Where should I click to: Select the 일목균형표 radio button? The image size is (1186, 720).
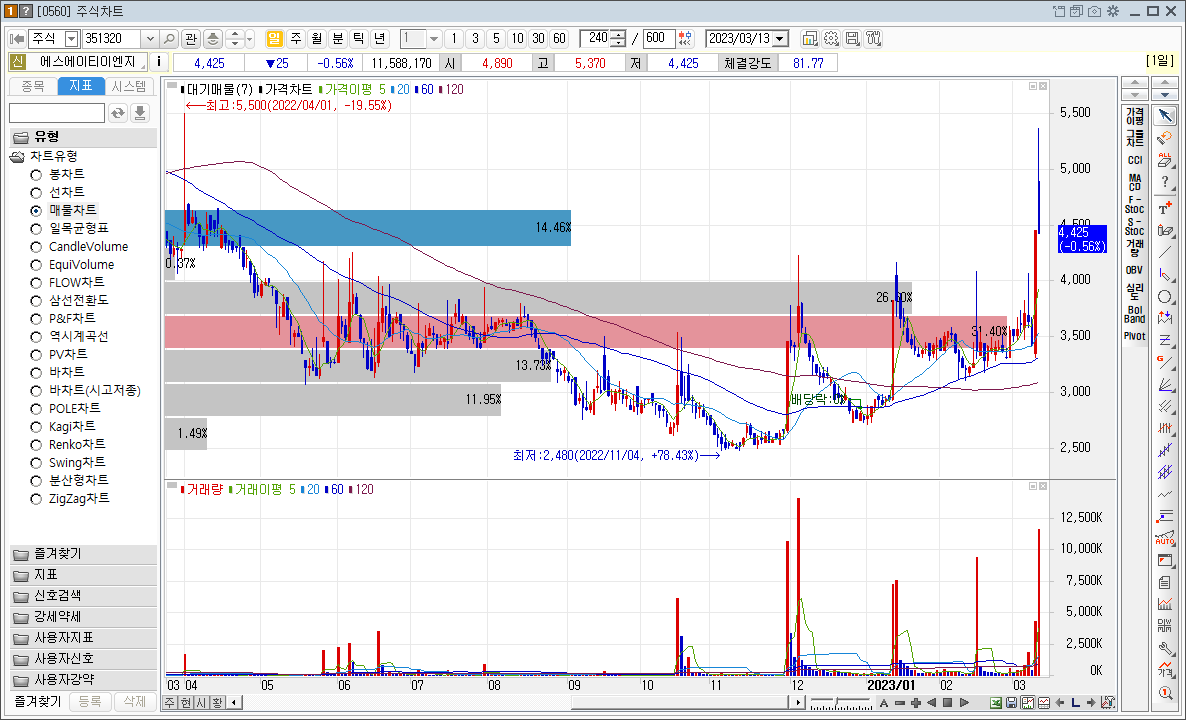(36, 228)
